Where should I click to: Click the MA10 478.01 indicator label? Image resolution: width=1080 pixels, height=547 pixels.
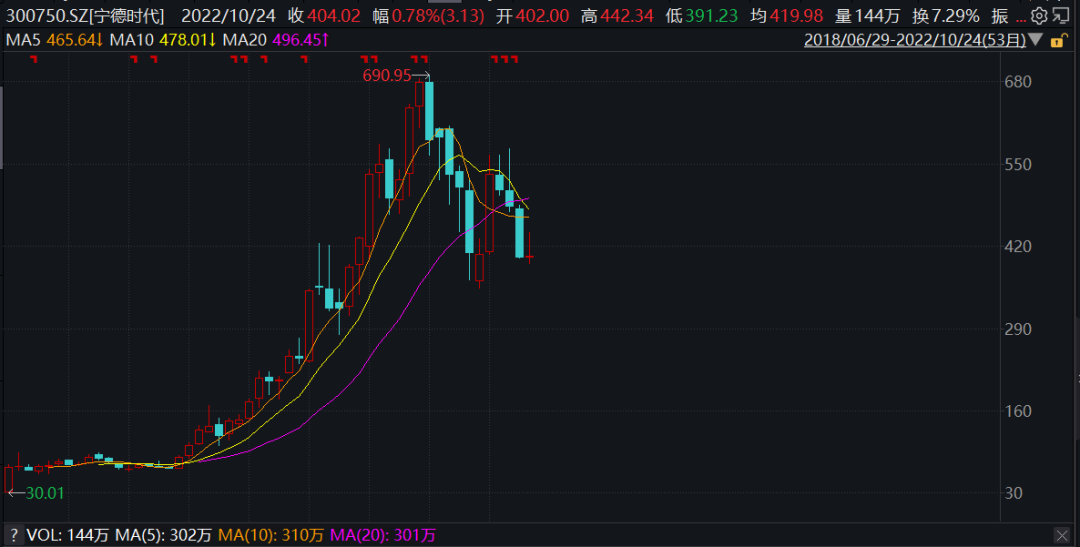click(164, 41)
